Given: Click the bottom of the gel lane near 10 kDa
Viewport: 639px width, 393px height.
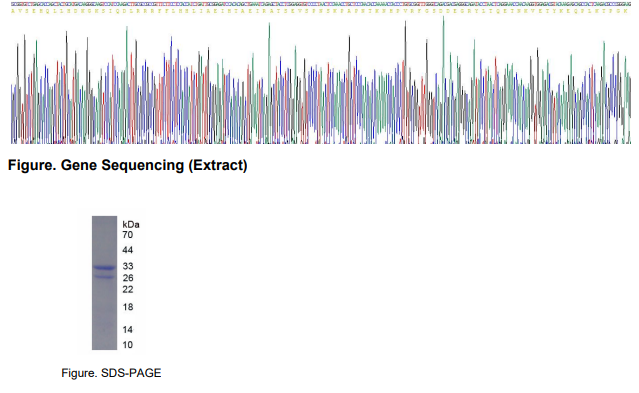Looking at the screenshot, I should pos(105,346).
